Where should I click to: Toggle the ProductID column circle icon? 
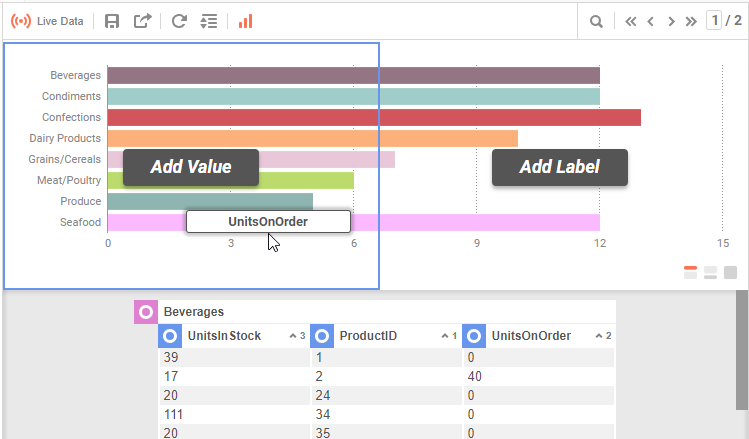(322, 336)
